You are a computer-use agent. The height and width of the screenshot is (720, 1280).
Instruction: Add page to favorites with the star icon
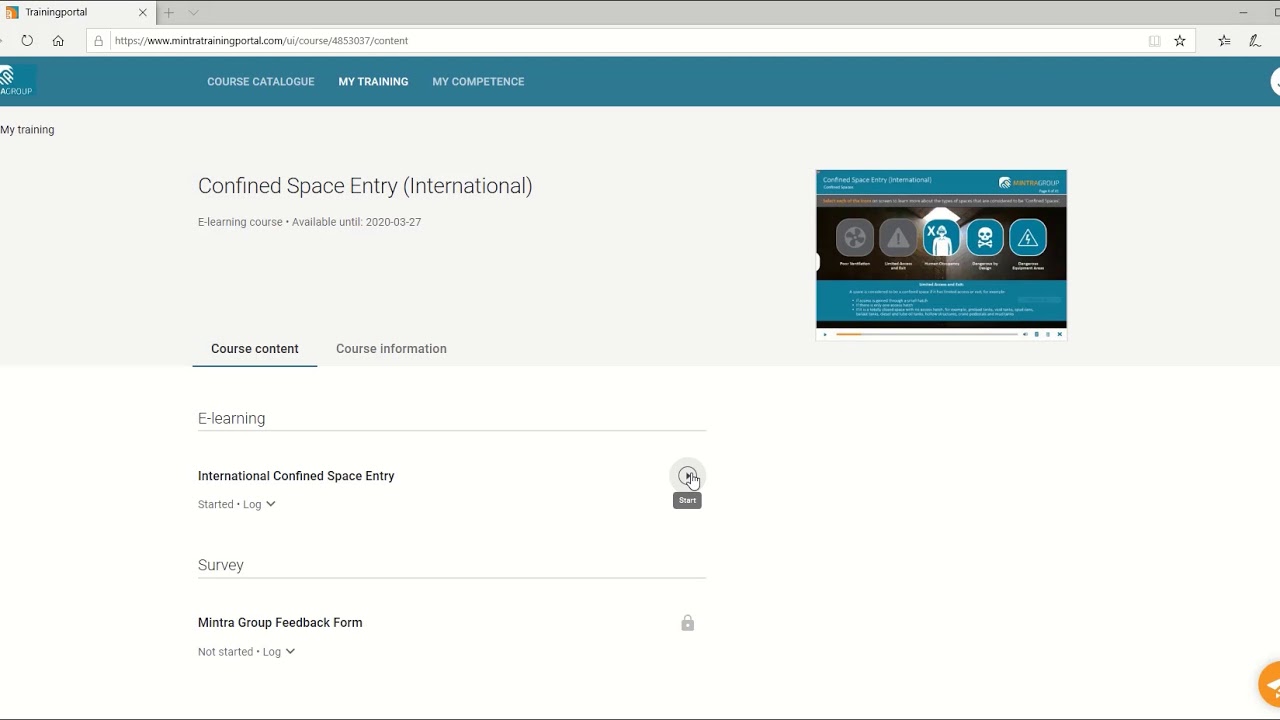click(1180, 41)
